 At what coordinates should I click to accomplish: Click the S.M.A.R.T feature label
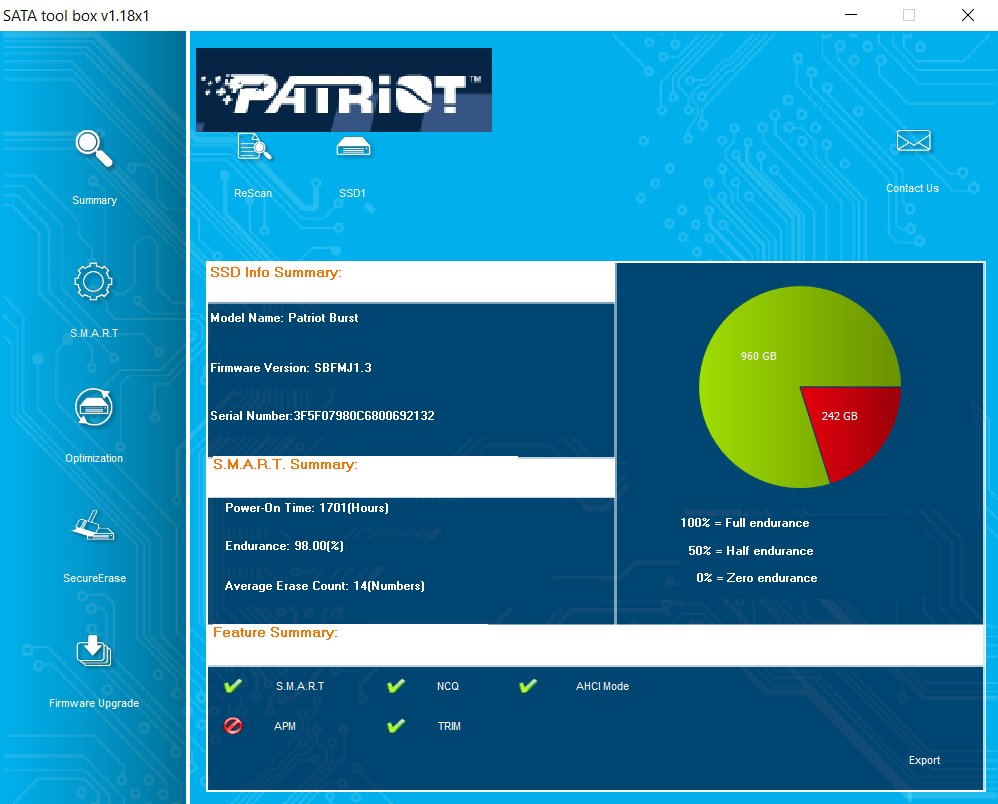pos(300,686)
